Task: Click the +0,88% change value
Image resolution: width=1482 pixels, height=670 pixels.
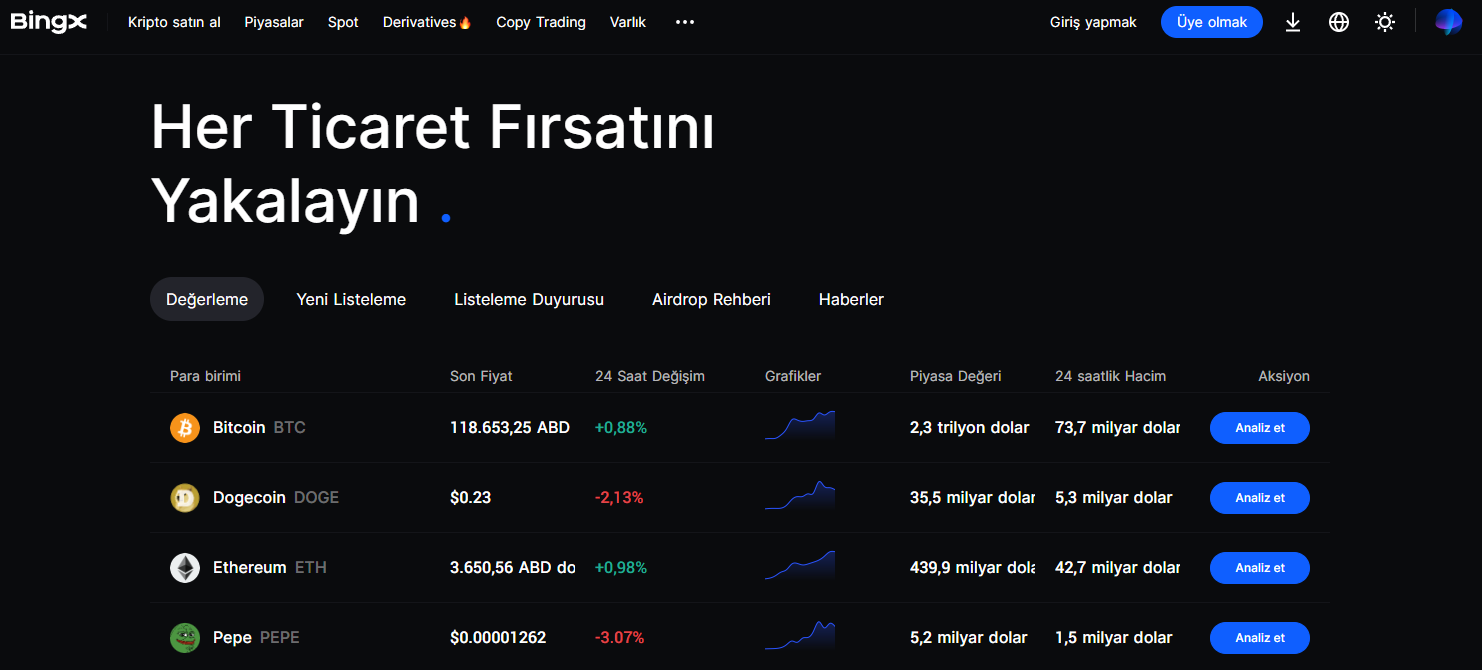Action: [x=621, y=428]
